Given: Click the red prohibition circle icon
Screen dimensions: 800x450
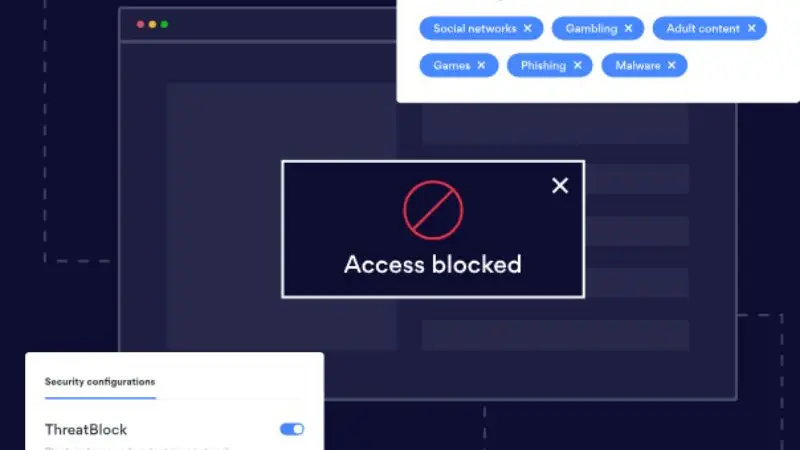Looking at the screenshot, I should [x=433, y=210].
